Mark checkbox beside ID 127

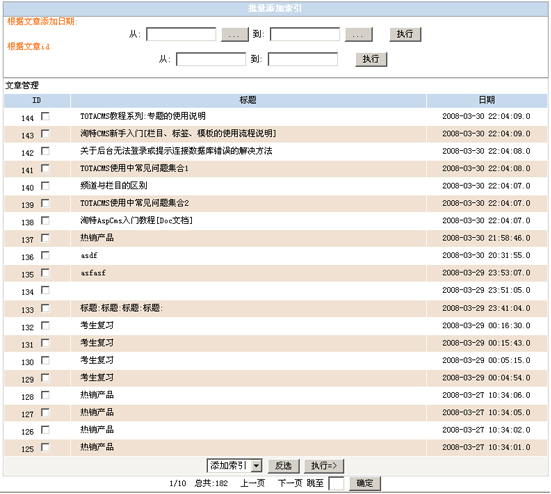click(x=45, y=412)
